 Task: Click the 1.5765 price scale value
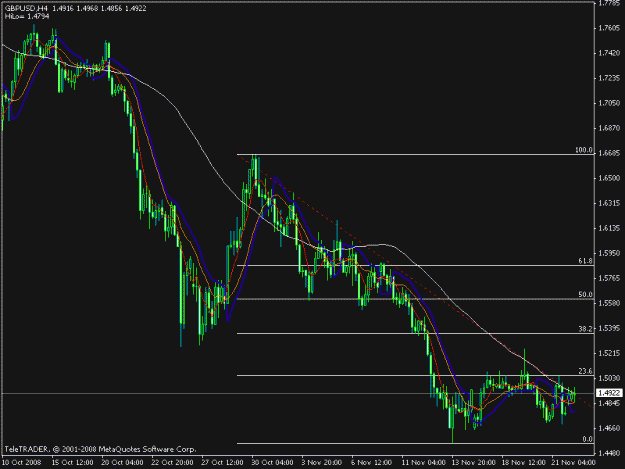coord(609,278)
